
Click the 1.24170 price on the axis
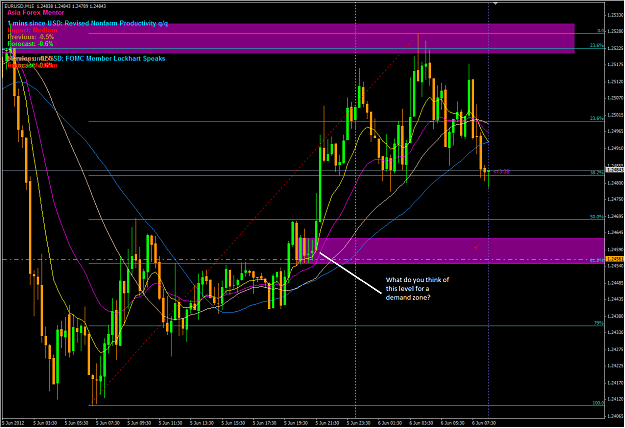pyautogui.click(x=615, y=383)
